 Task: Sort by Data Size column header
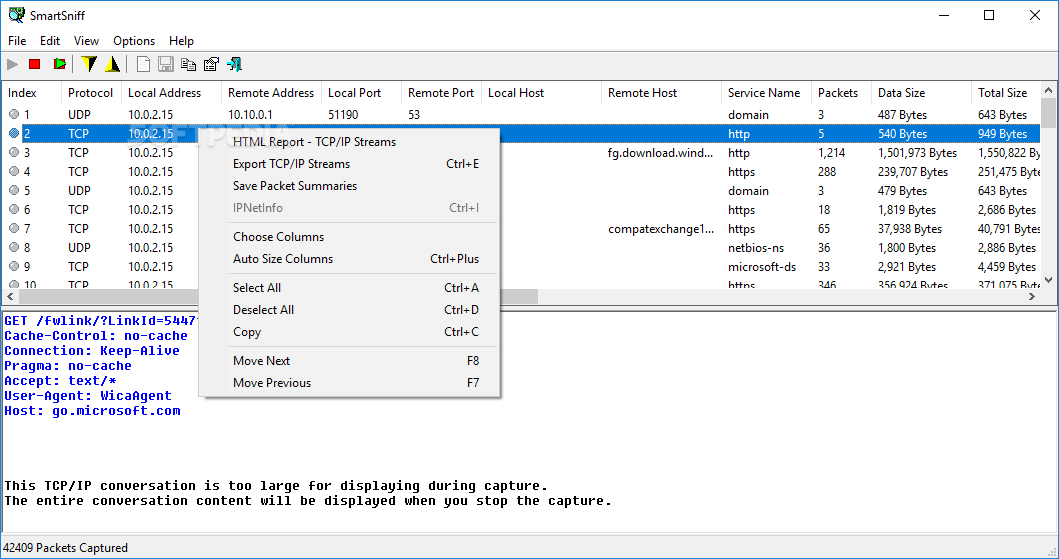click(x=922, y=93)
